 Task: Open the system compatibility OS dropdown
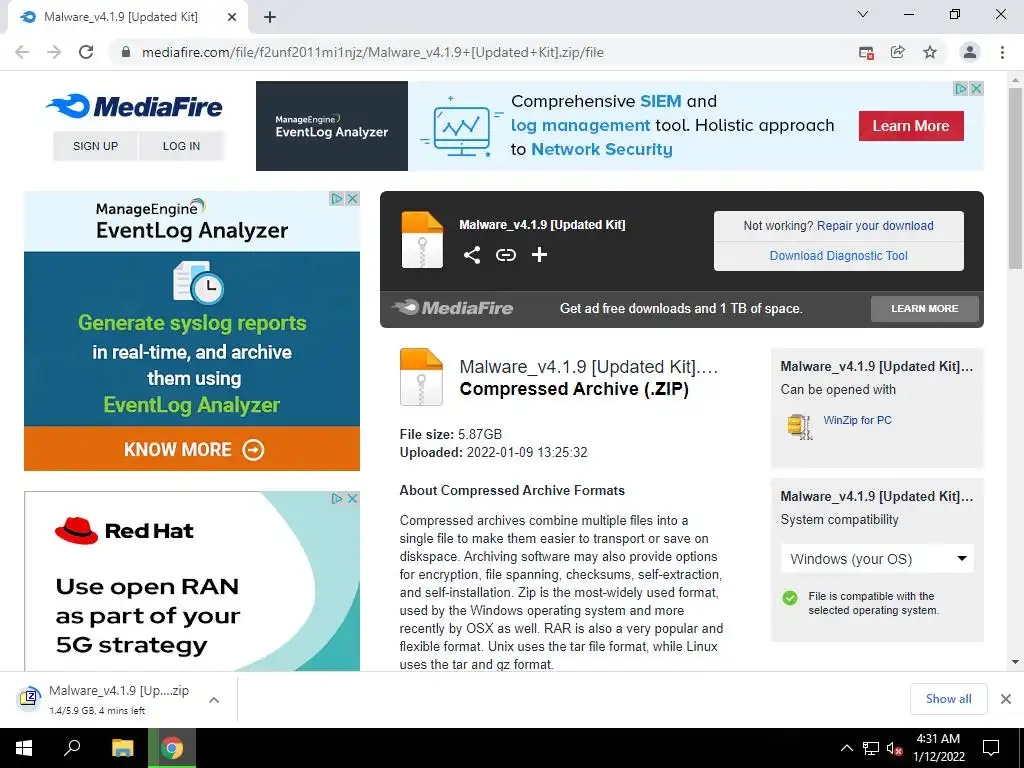coord(877,559)
